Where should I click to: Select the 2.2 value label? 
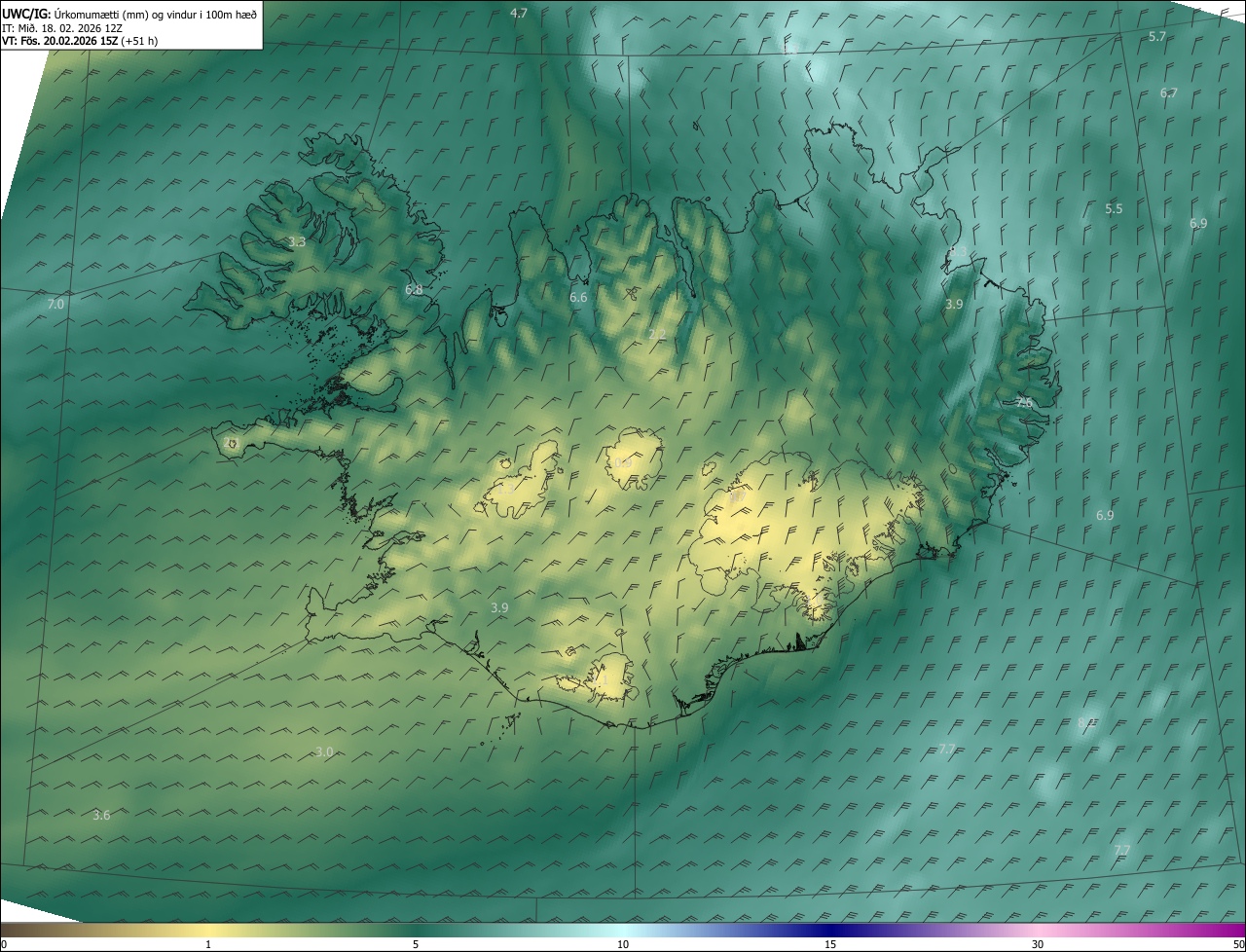[657, 335]
